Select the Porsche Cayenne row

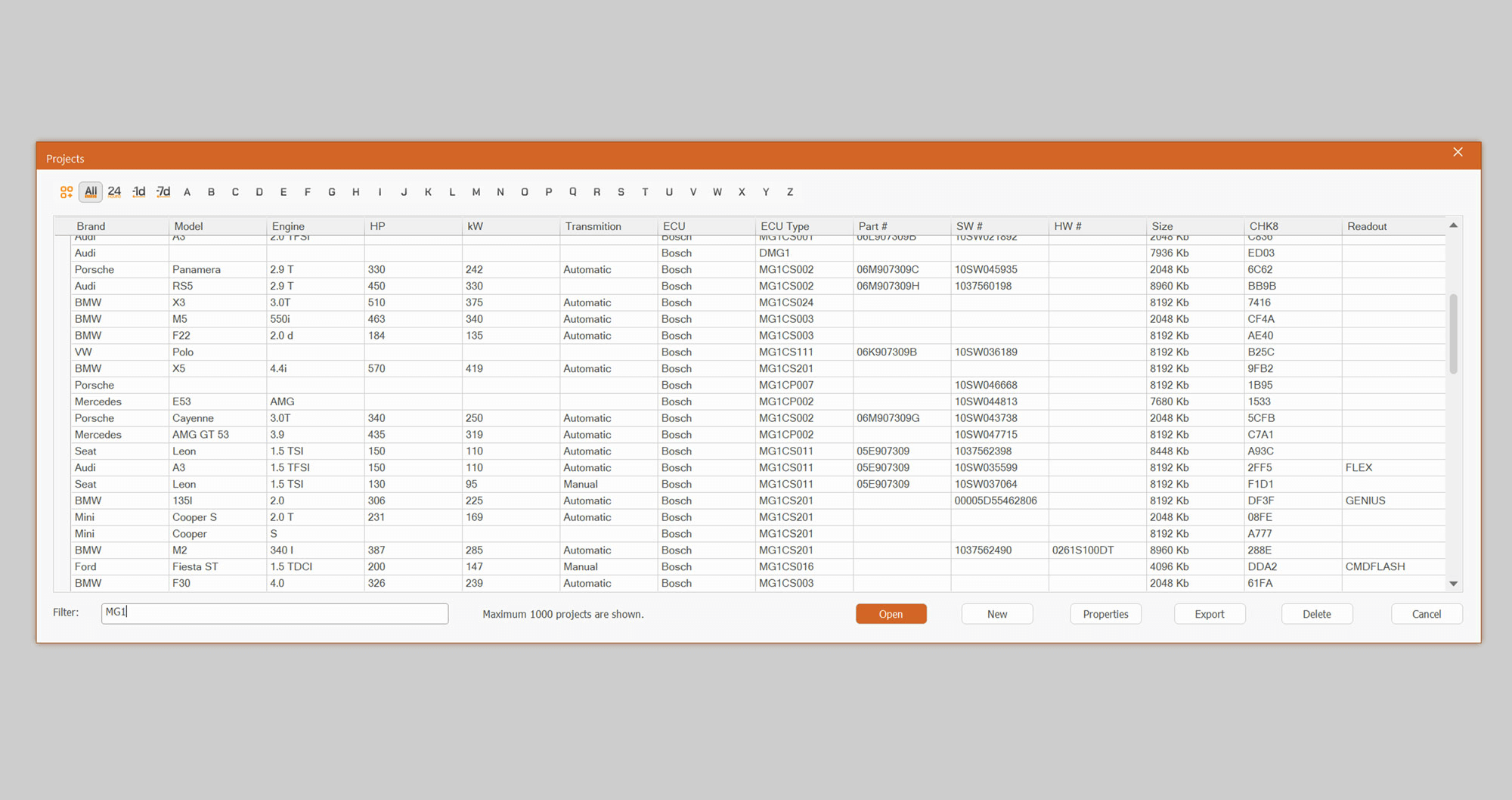758,418
